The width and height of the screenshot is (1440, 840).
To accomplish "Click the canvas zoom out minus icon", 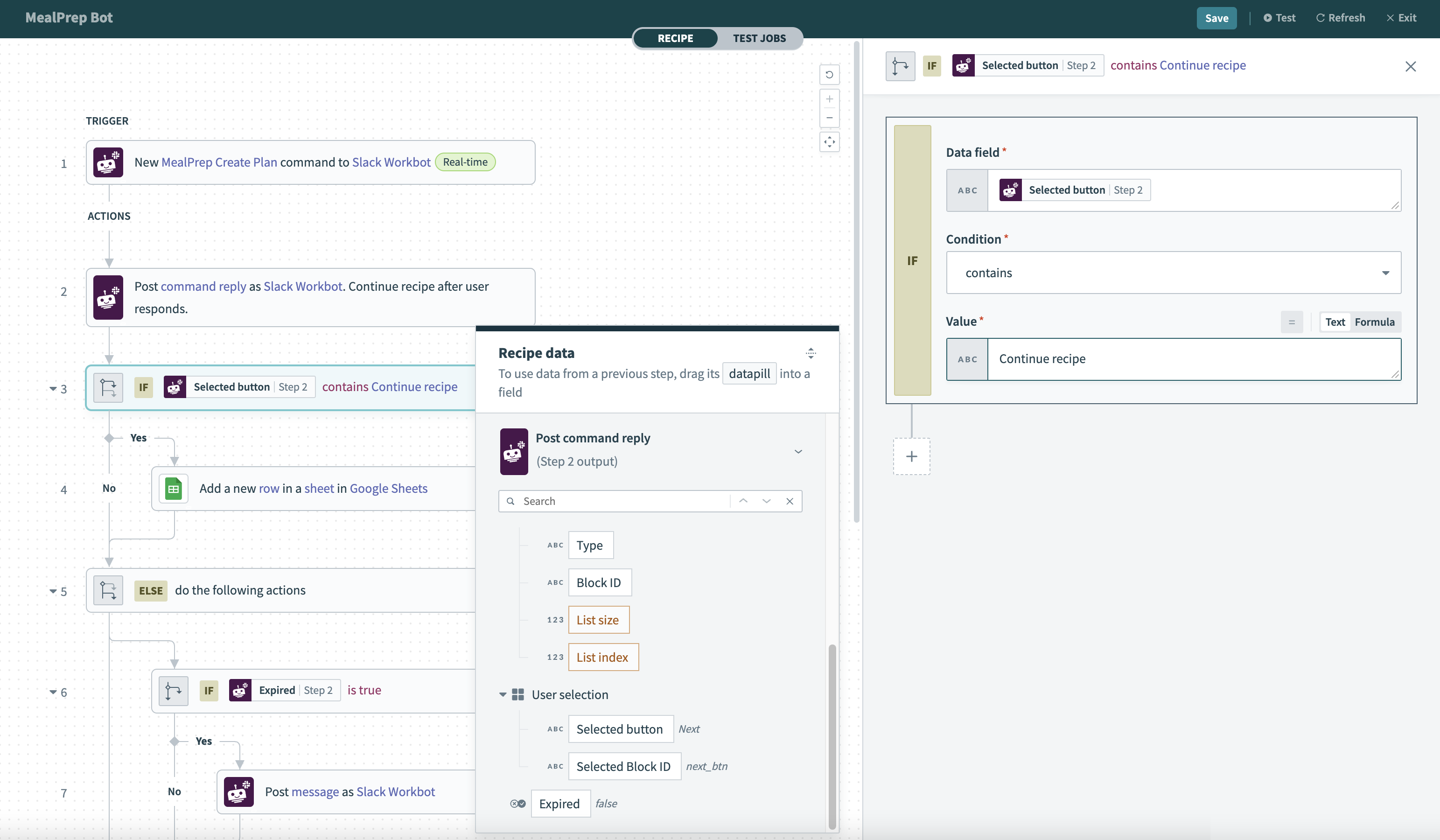I will click(829, 118).
